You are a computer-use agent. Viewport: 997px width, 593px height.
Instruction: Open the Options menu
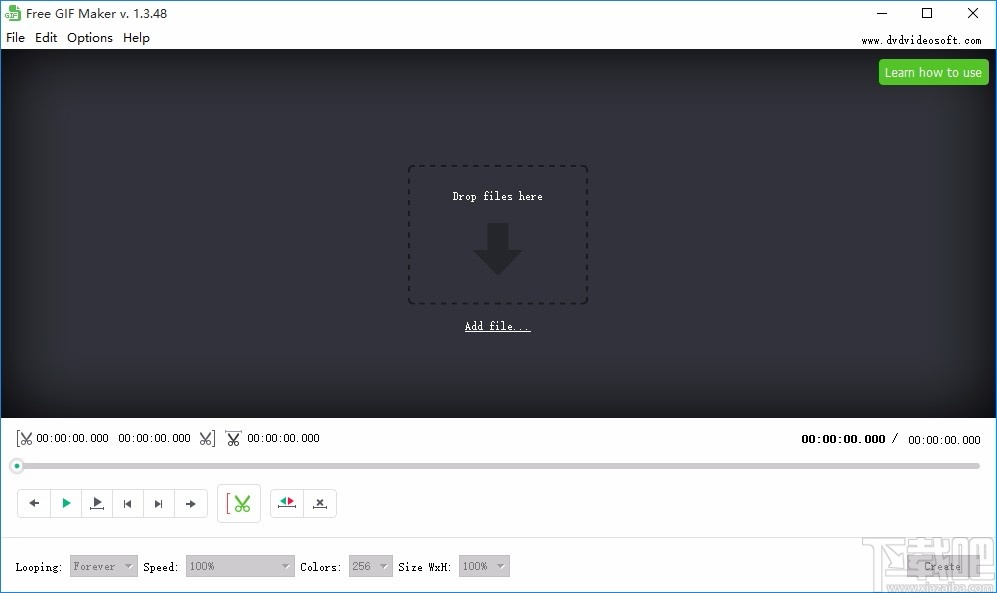[x=89, y=37]
